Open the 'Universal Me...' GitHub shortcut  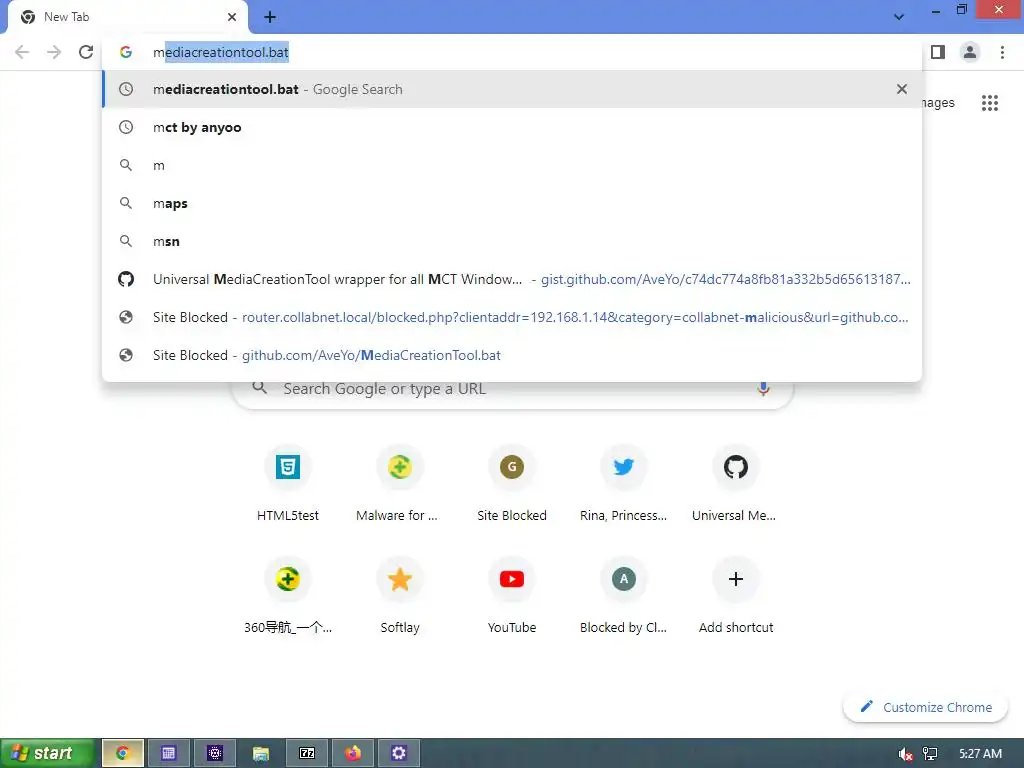[735, 485]
